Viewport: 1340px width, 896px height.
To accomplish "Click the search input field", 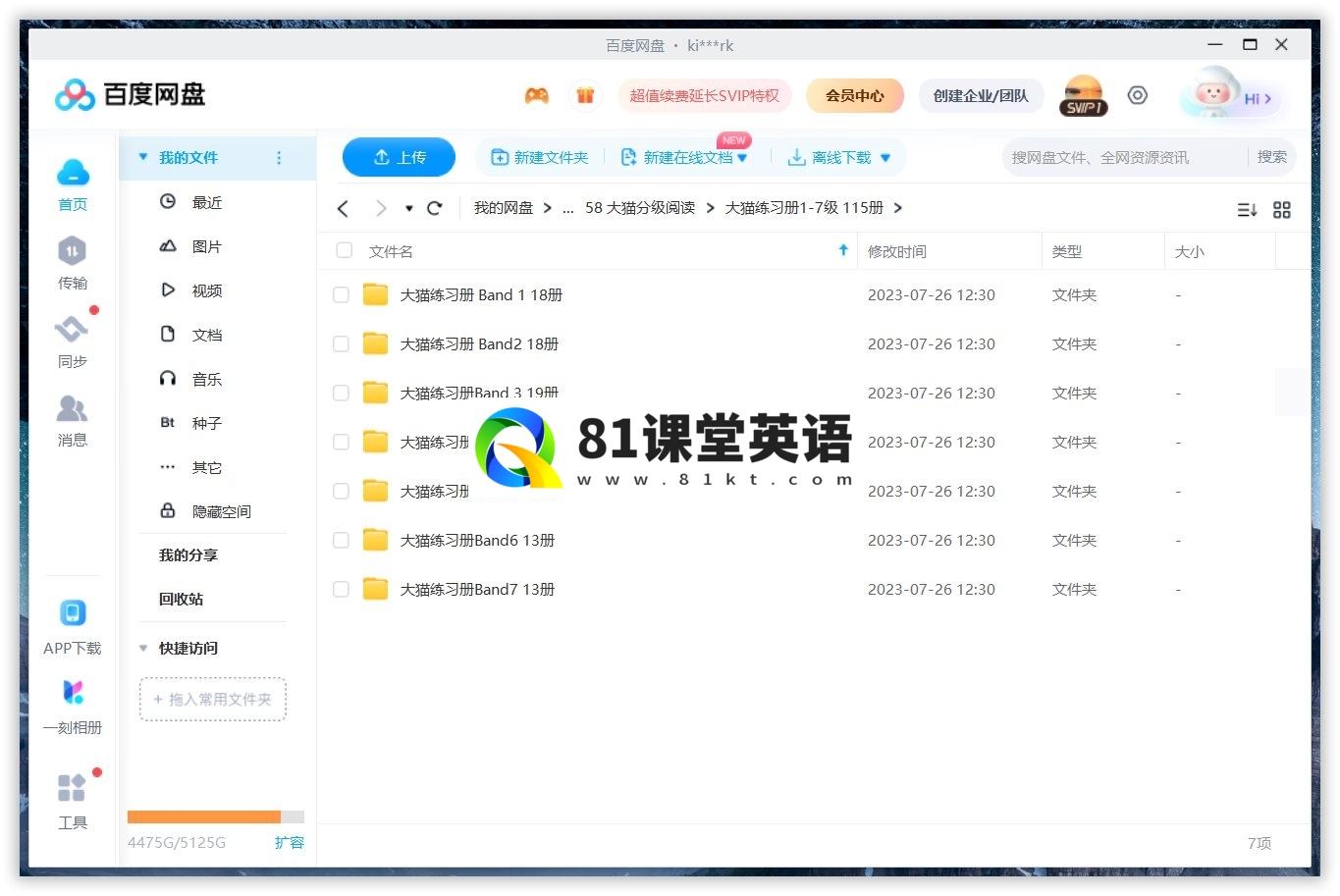I will point(1124,157).
